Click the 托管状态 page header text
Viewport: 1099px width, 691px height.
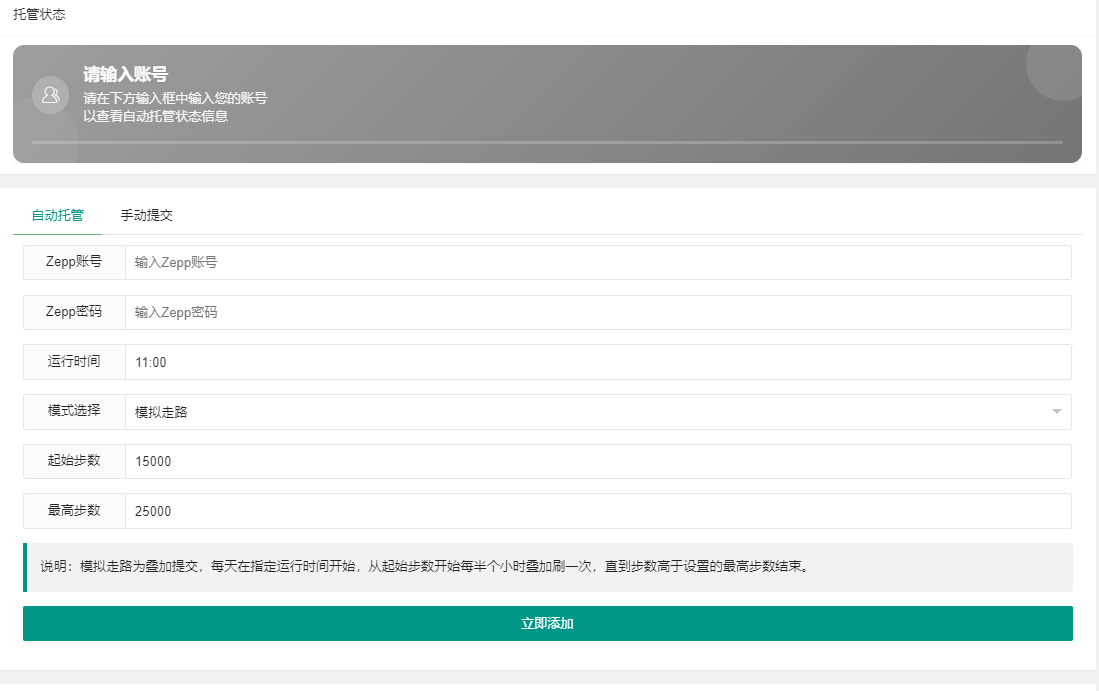pos(39,15)
